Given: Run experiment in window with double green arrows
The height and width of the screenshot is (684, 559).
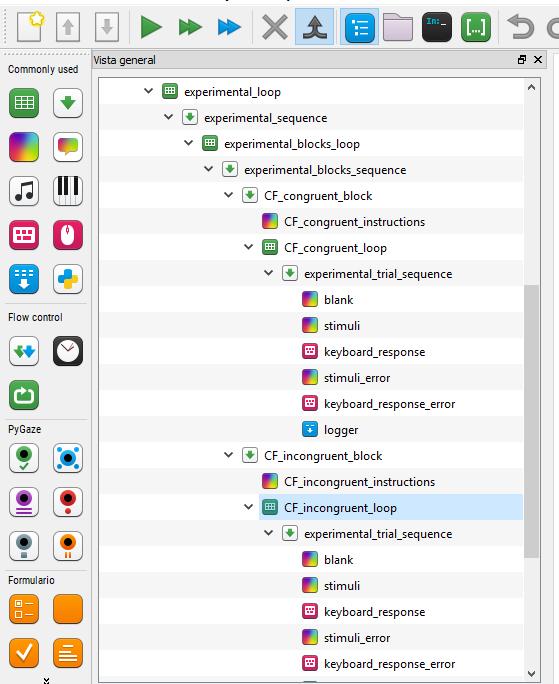Looking at the screenshot, I should point(190,27).
